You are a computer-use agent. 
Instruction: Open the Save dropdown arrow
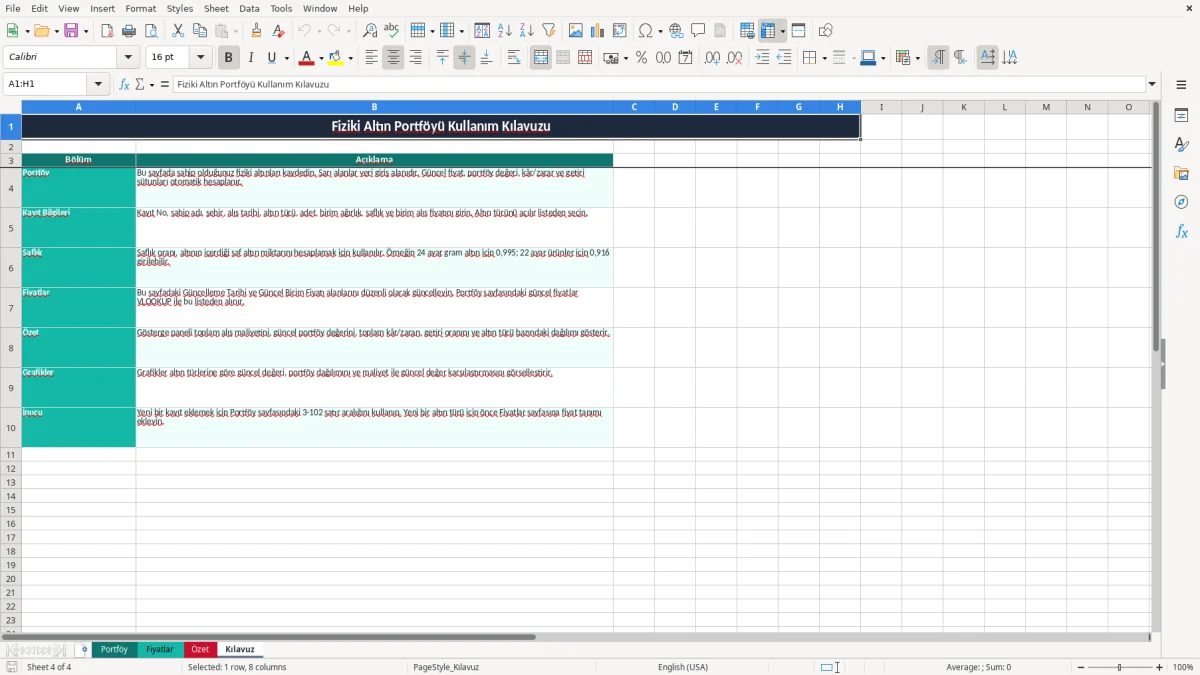[x=86, y=31]
